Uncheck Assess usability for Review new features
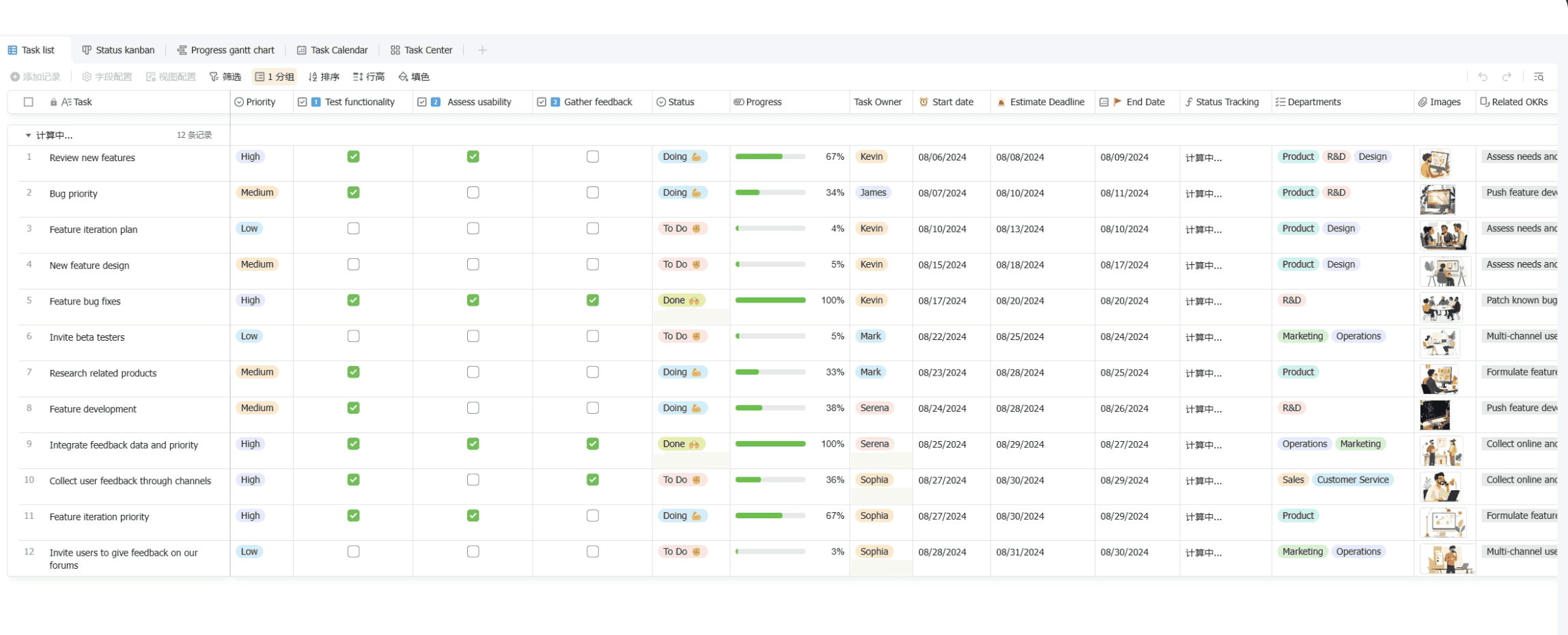Image resolution: width=1568 pixels, height=635 pixels. [x=473, y=156]
